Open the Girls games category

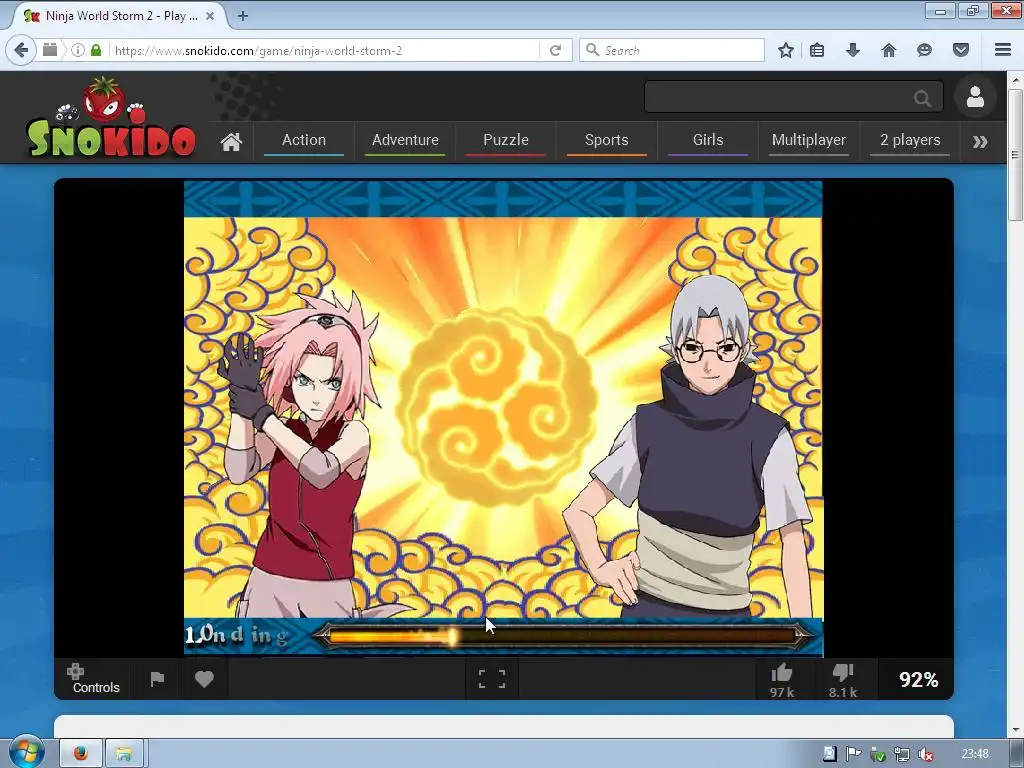tap(708, 140)
